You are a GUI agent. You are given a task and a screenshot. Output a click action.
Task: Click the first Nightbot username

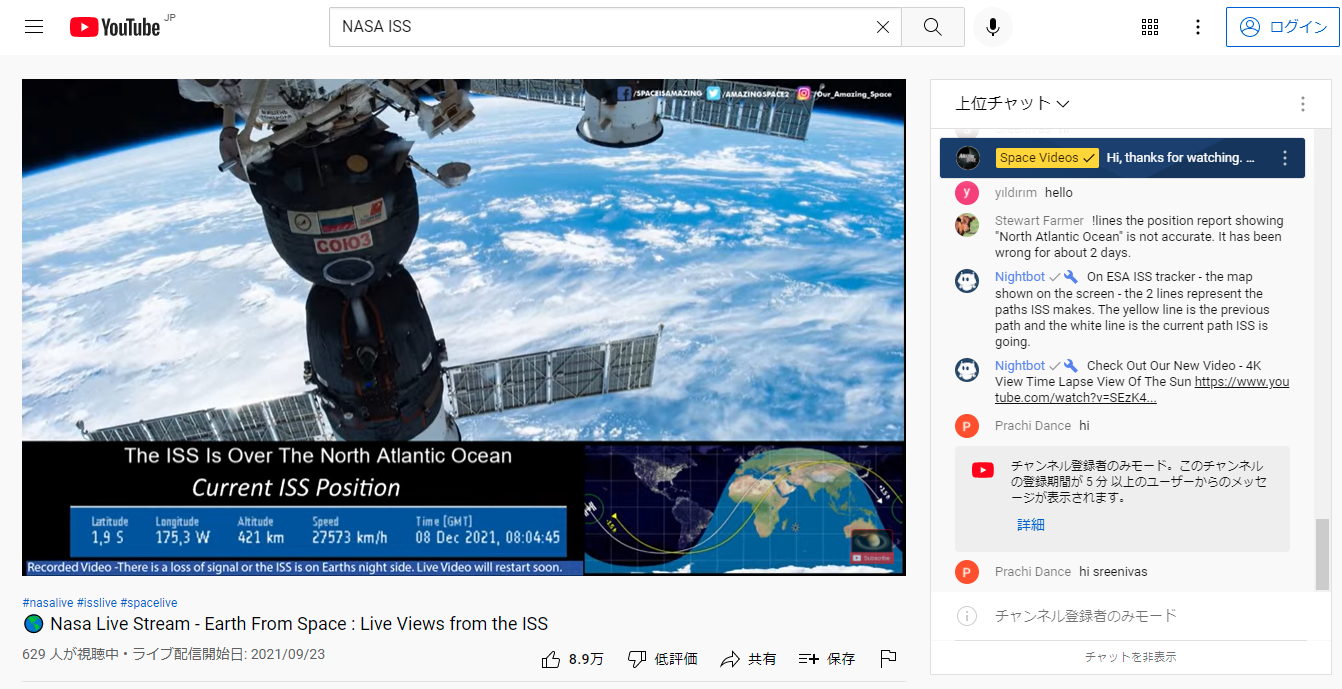coord(1020,277)
